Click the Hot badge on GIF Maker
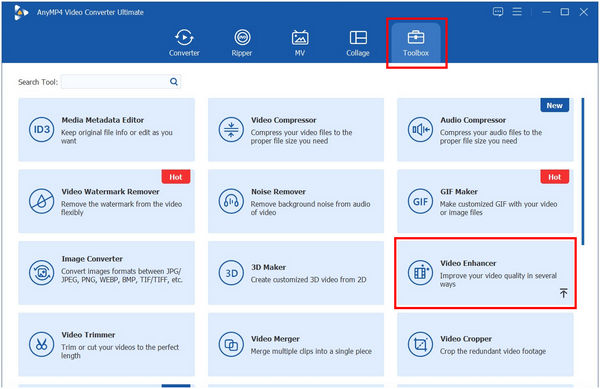Screen dimensions: 600x389 click(554, 177)
